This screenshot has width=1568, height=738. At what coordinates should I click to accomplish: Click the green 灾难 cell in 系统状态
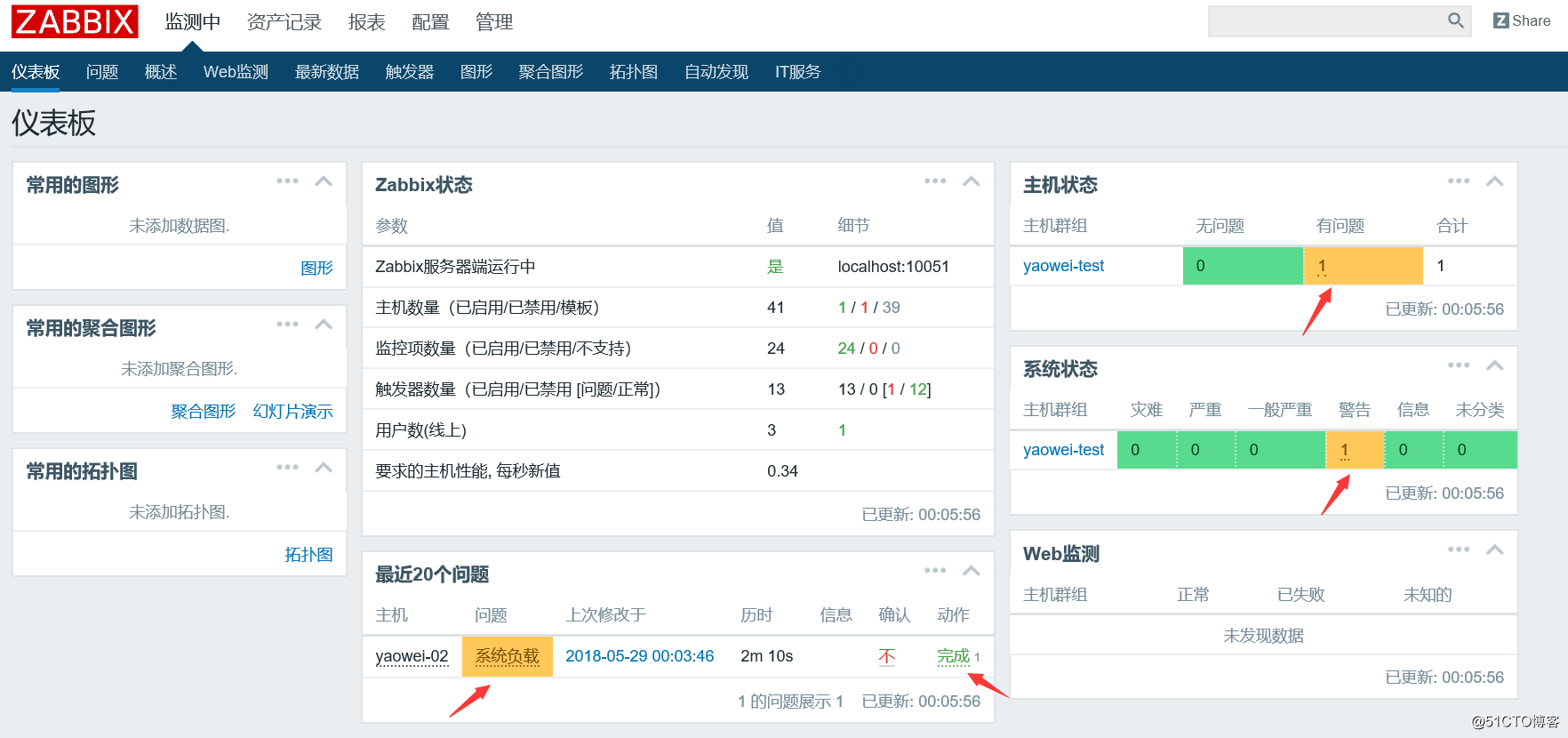click(x=1147, y=450)
